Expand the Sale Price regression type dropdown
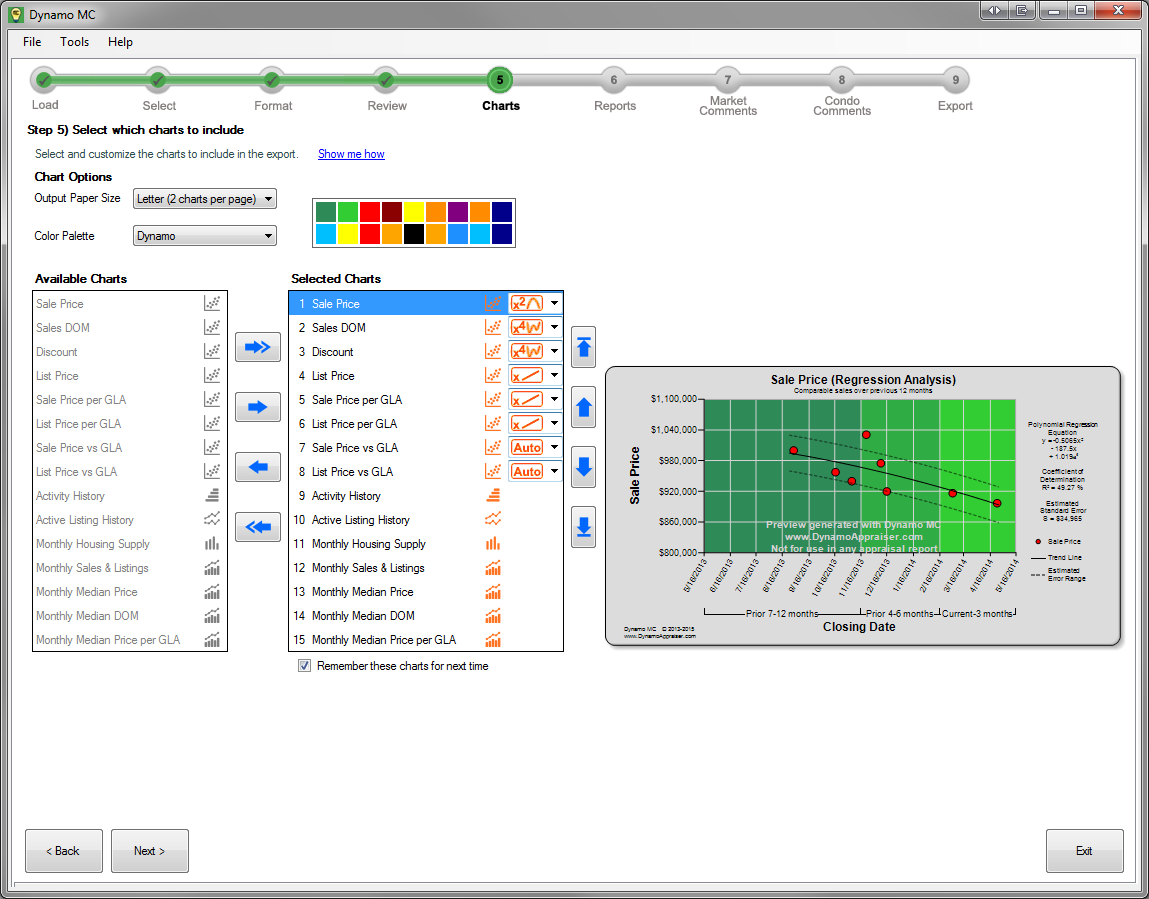 click(x=554, y=304)
